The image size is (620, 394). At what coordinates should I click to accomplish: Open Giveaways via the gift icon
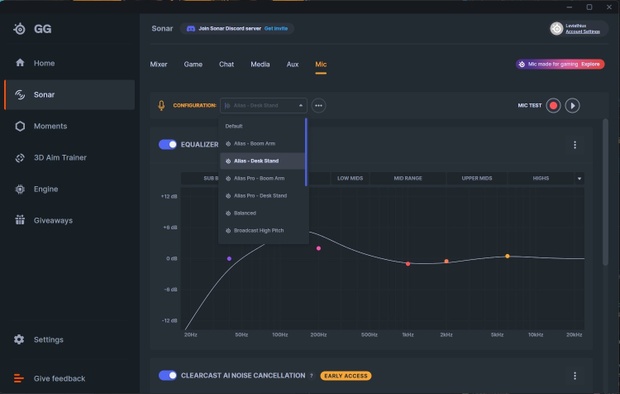[20, 220]
